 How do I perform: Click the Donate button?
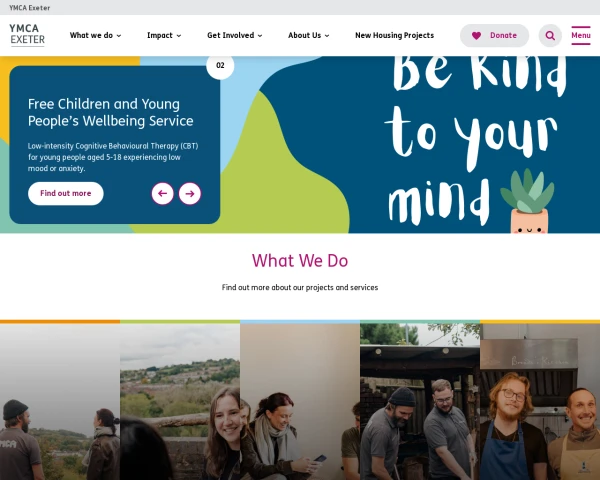pyautogui.click(x=494, y=36)
